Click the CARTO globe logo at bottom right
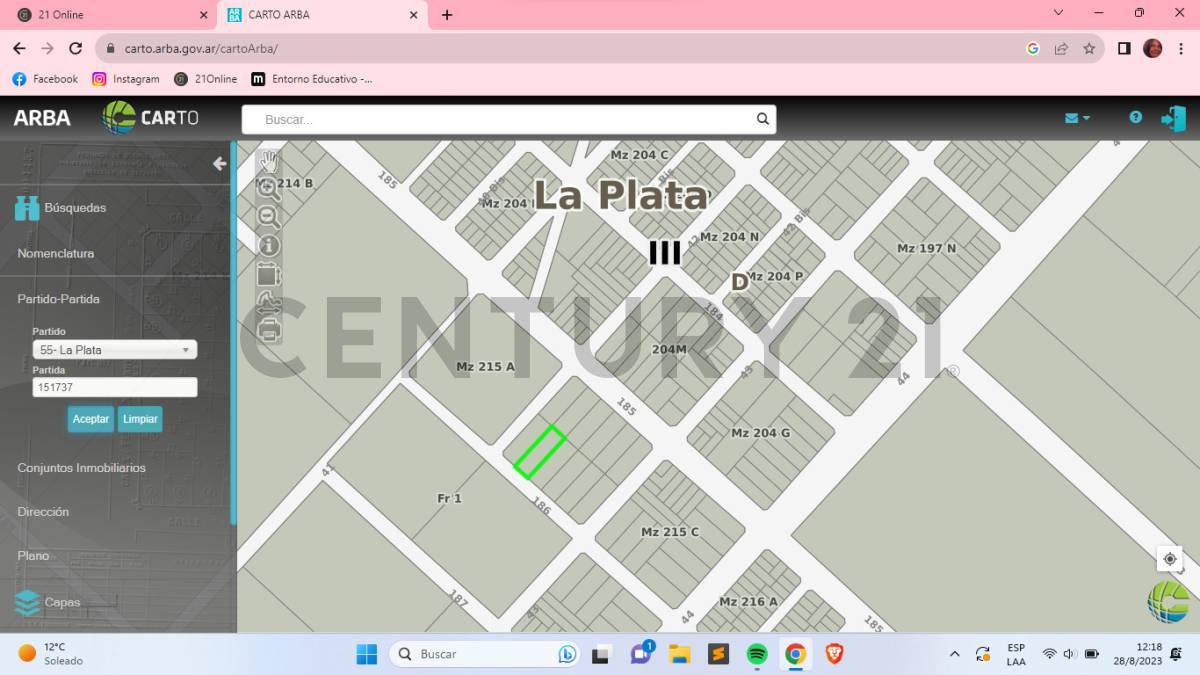1200x675 pixels. click(1168, 602)
